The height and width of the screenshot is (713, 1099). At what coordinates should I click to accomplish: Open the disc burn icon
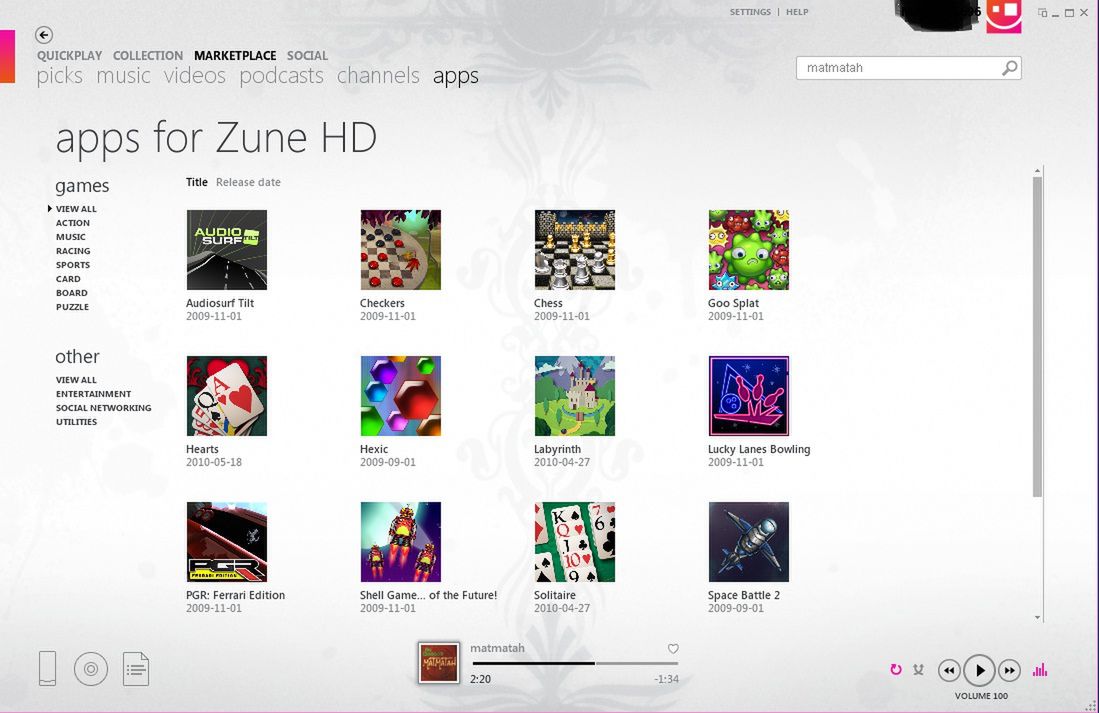(x=91, y=669)
